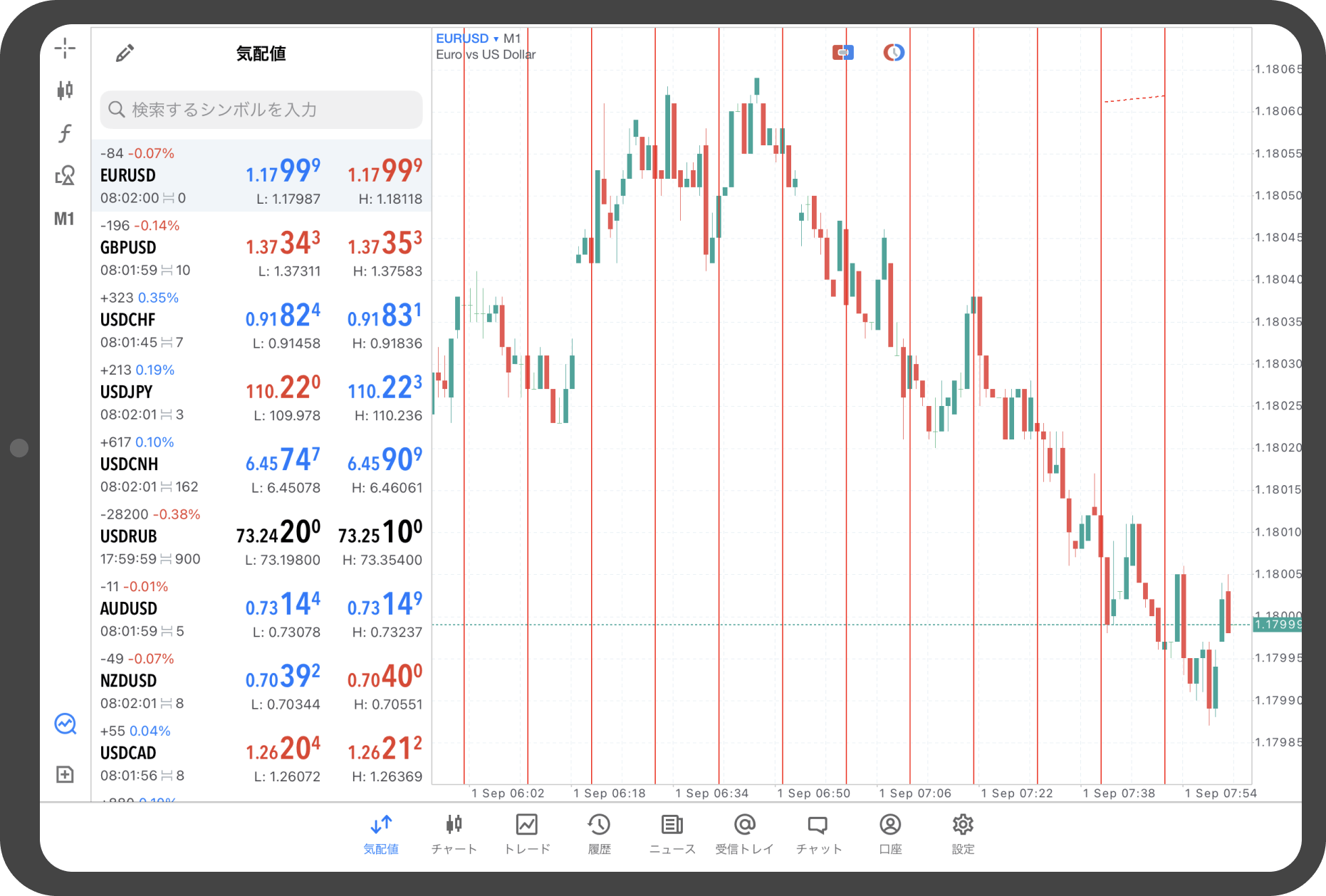Select the EURUSD quote row
Viewport: 1326px width, 896px height.
pos(261,175)
